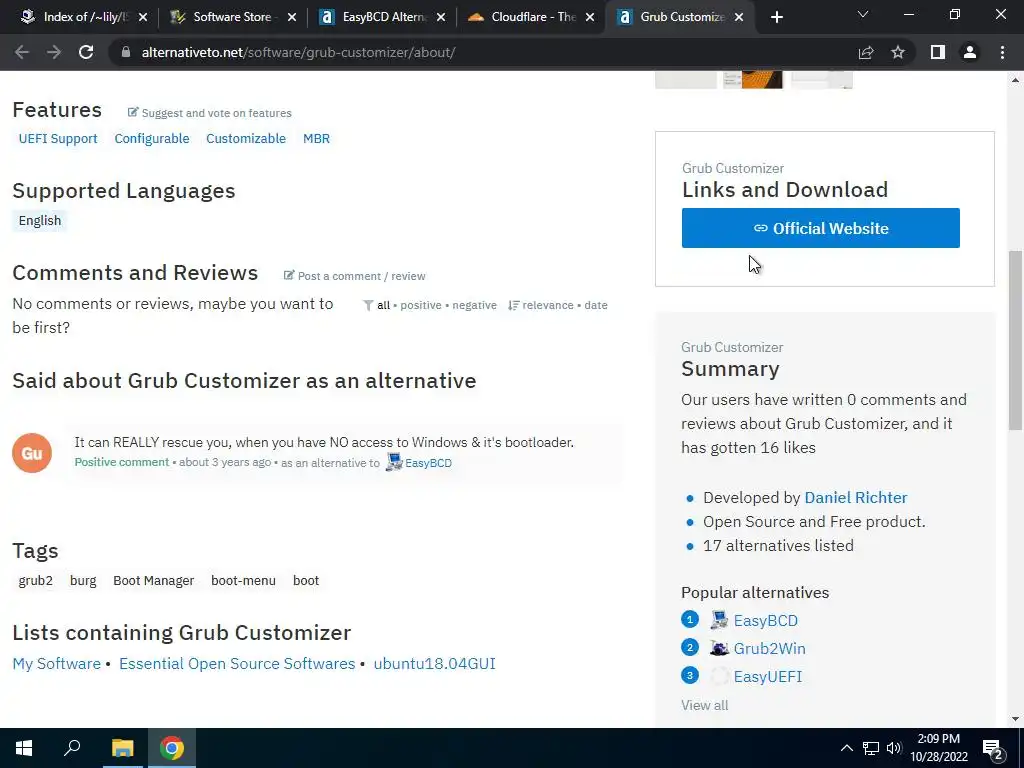Click the browser forward arrow
This screenshot has height=768, width=1024.
[54, 52]
